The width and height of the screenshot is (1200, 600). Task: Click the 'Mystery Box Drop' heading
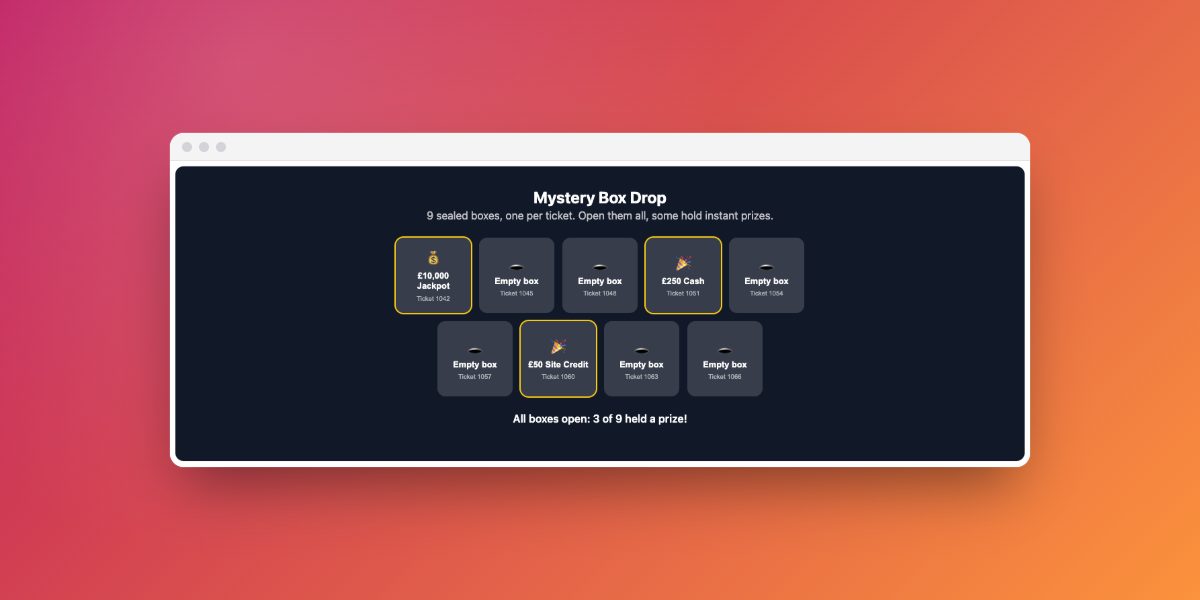[x=600, y=198]
